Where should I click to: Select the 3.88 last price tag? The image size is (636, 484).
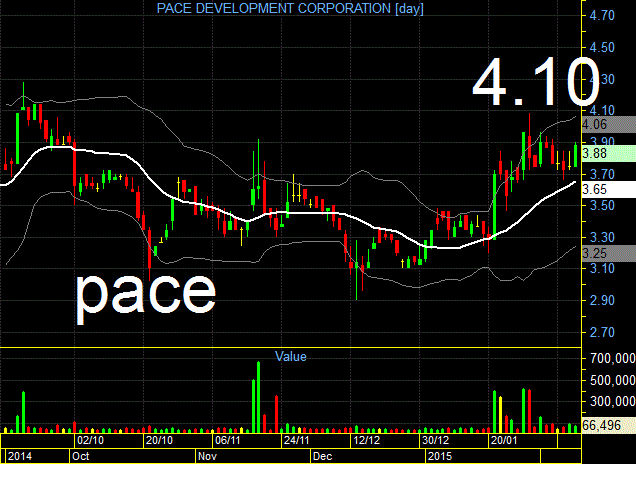click(608, 153)
